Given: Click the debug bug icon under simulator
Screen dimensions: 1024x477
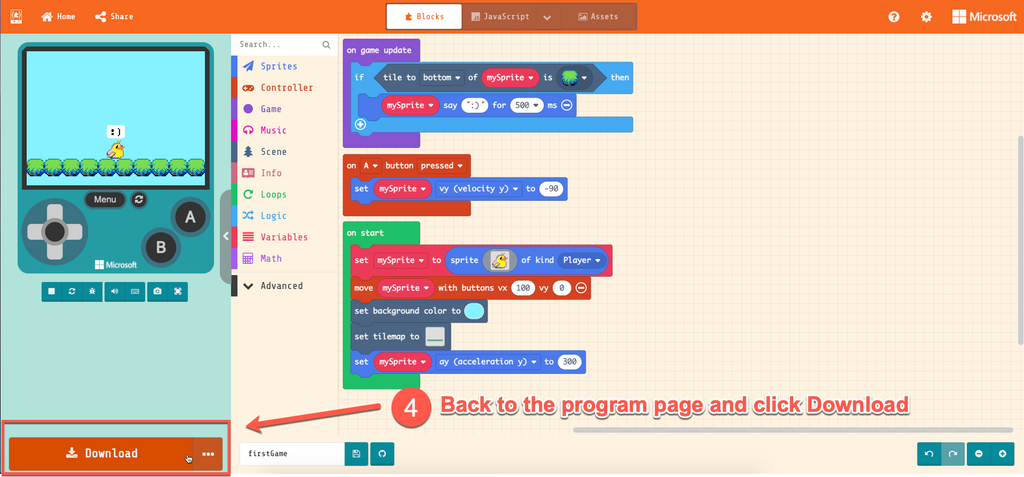Looking at the screenshot, I should (x=92, y=291).
